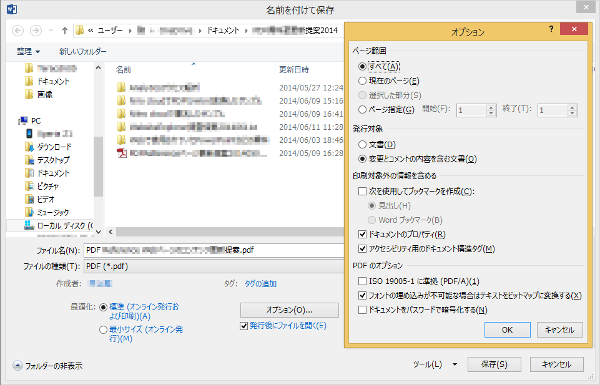Go up one folder level
Screen dimensions: 600x385
(65, 31)
